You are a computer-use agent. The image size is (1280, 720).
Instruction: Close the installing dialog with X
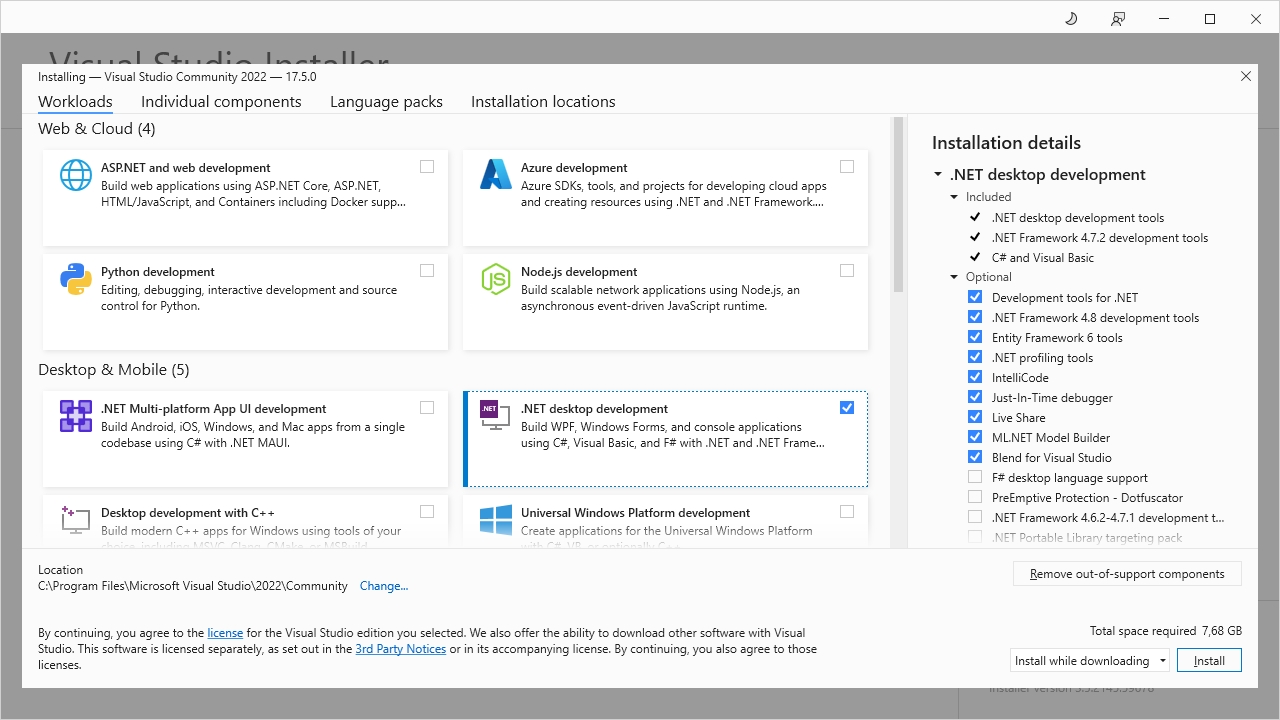pyautogui.click(x=1246, y=76)
